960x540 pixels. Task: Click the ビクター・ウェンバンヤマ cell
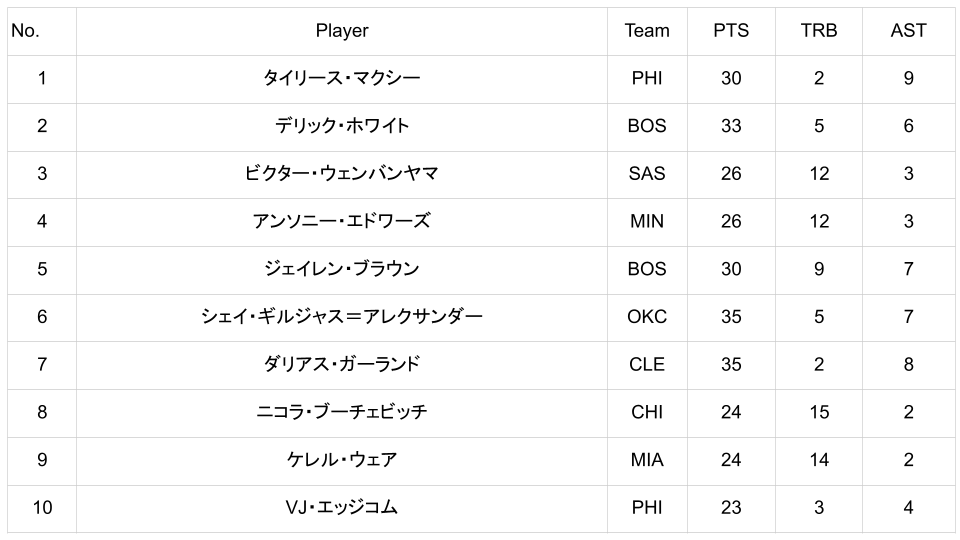click(342, 174)
